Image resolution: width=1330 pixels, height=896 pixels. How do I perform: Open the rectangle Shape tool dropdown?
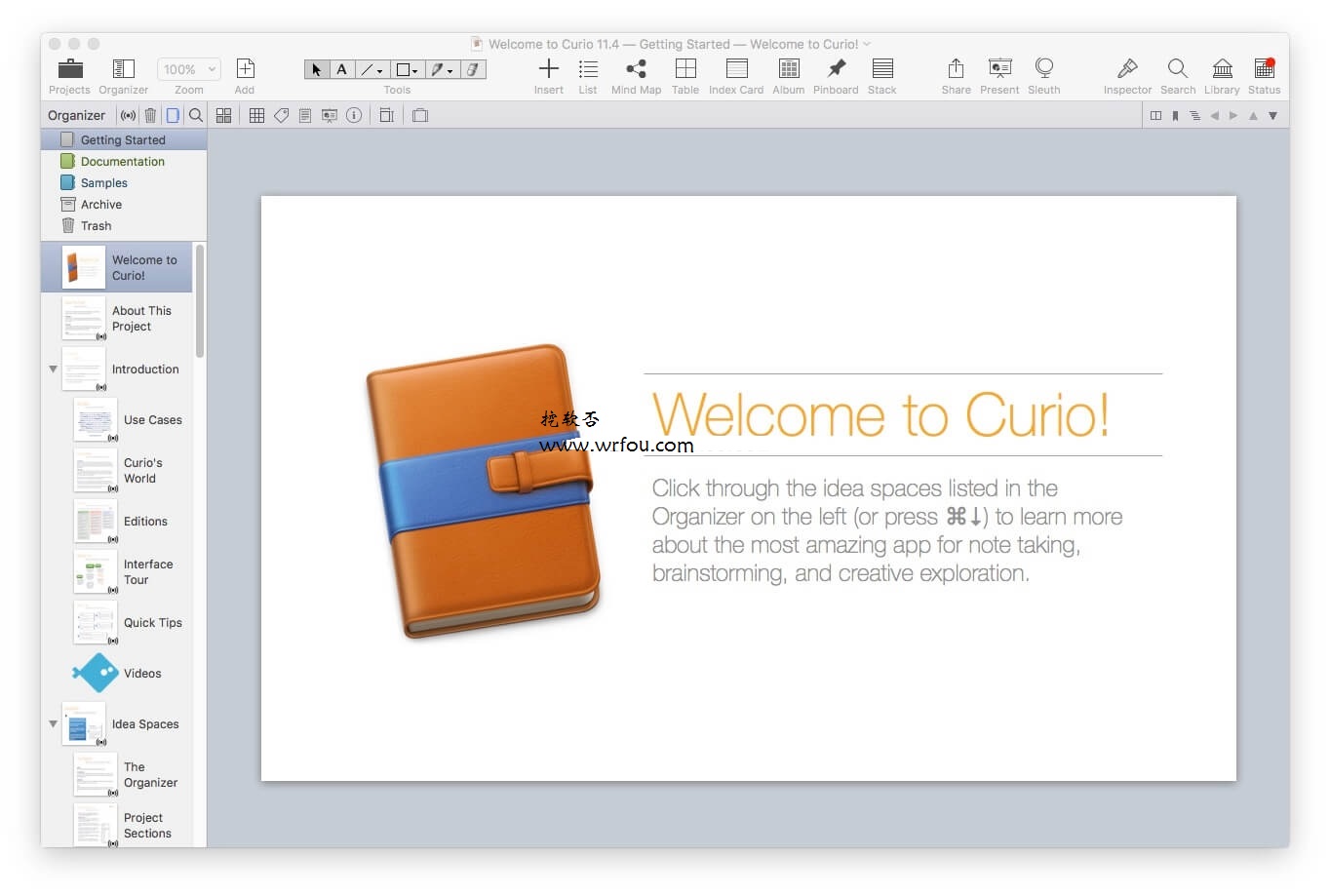click(x=406, y=69)
